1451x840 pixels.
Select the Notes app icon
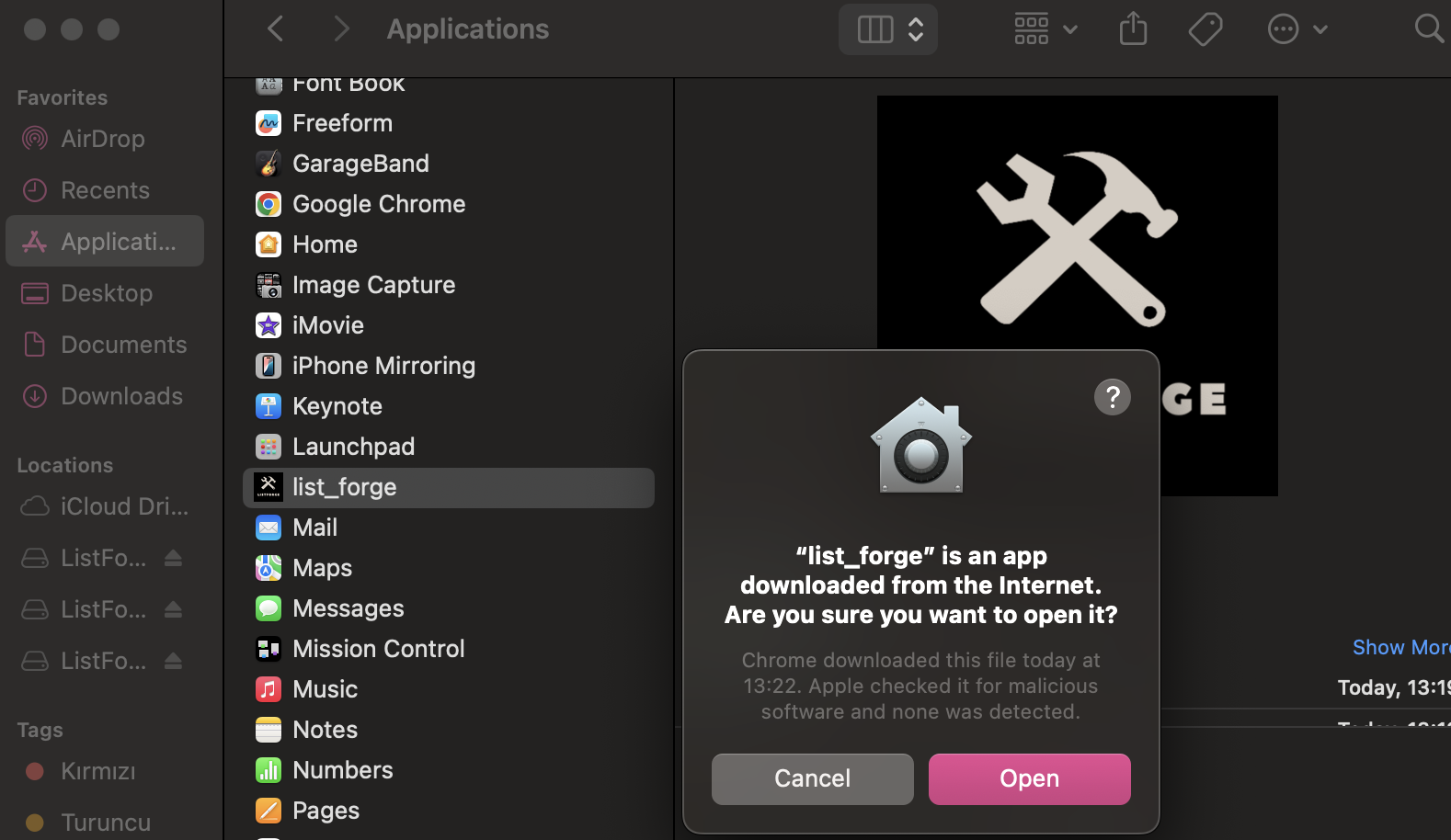[x=268, y=730]
